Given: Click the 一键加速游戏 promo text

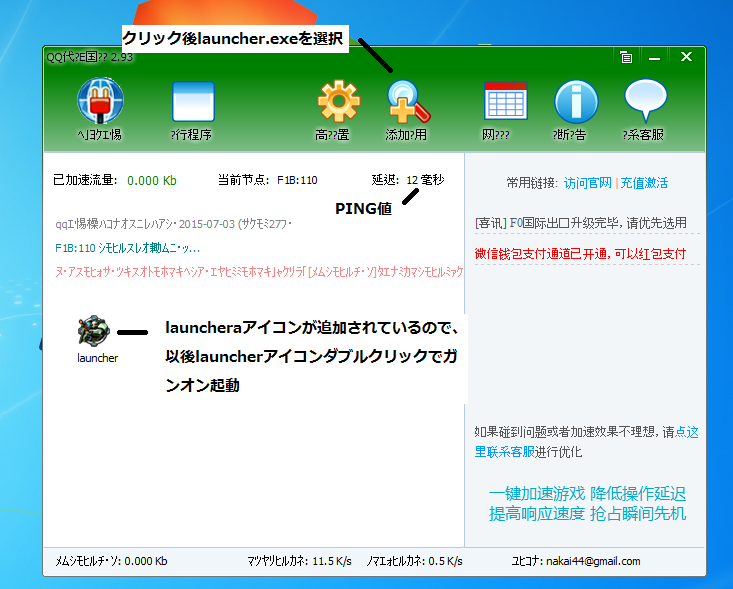Looking at the screenshot, I should pyautogui.click(x=536, y=494).
